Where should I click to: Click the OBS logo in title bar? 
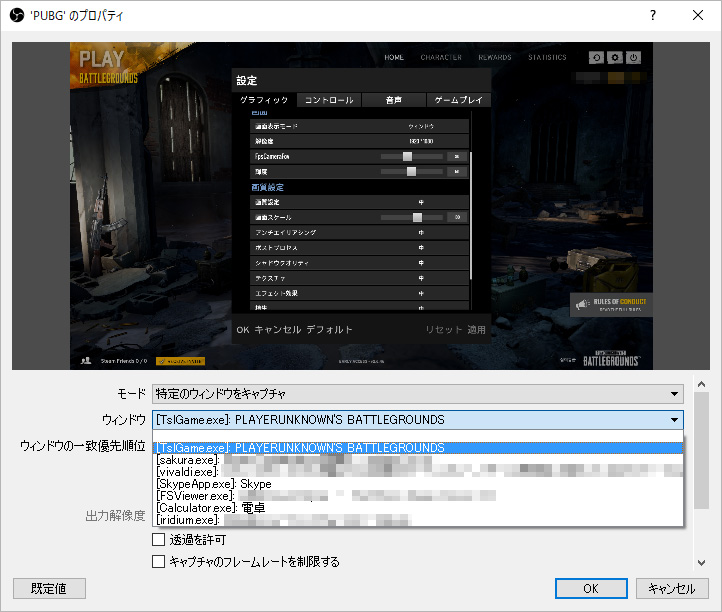pyautogui.click(x=17, y=15)
